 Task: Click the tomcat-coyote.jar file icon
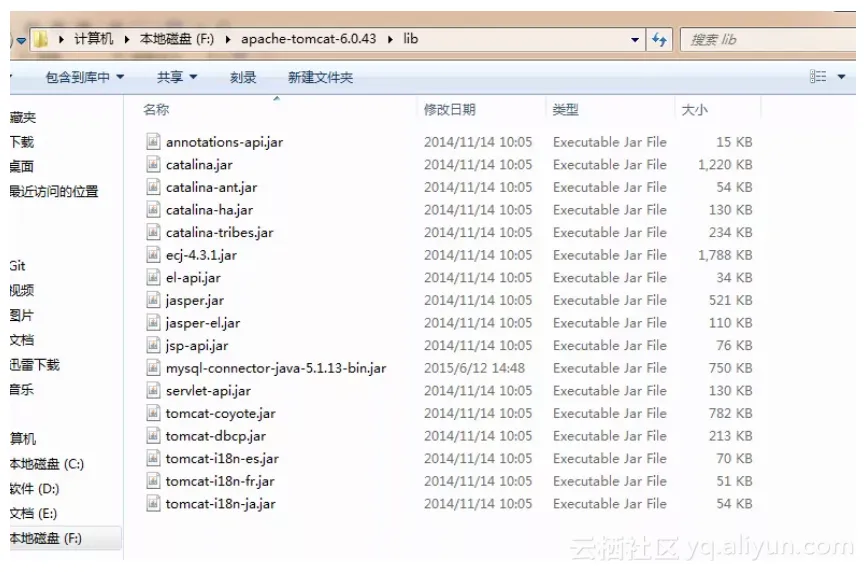coord(153,413)
